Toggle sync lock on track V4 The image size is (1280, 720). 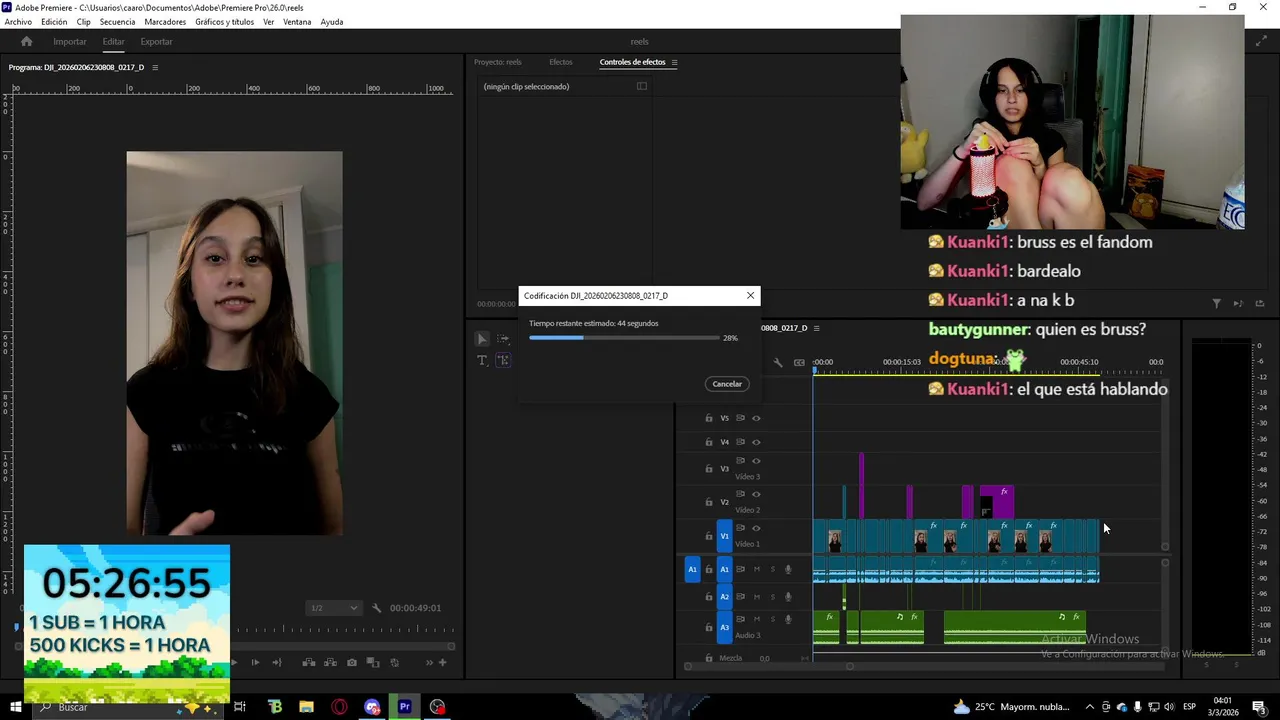point(740,442)
